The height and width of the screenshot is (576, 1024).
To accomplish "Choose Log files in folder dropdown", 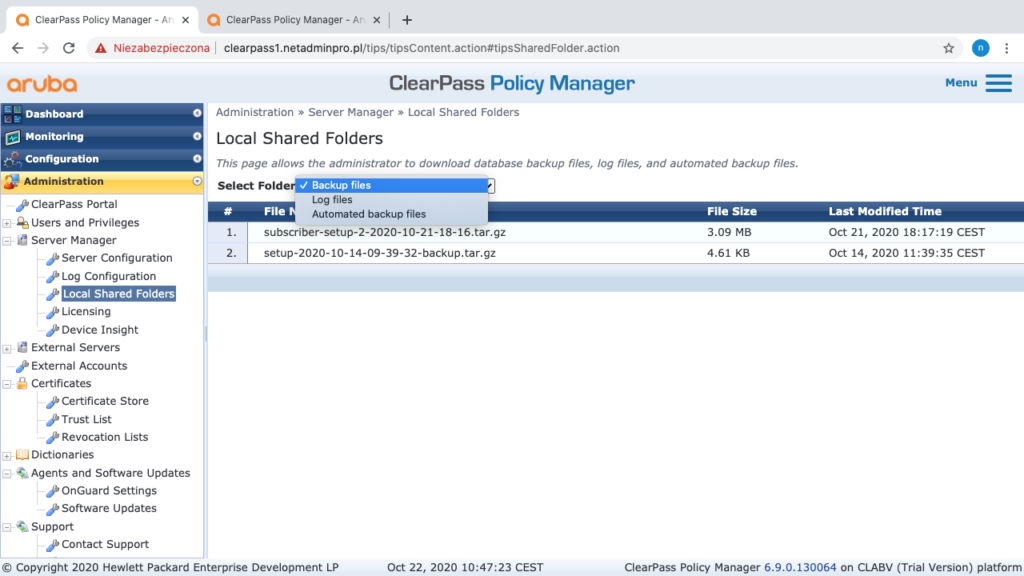I will click(x=332, y=200).
